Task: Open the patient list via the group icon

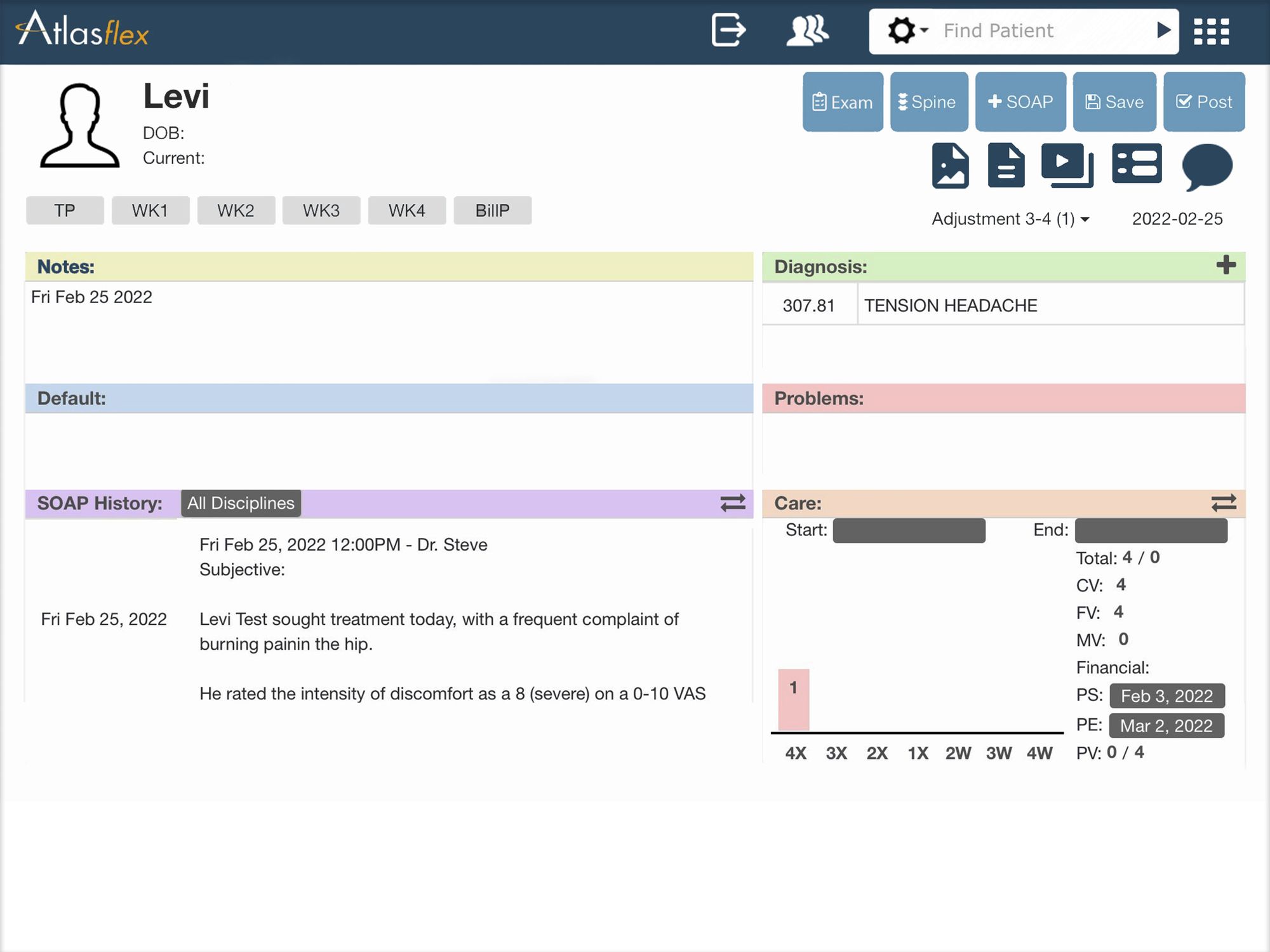Action: (807, 29)
